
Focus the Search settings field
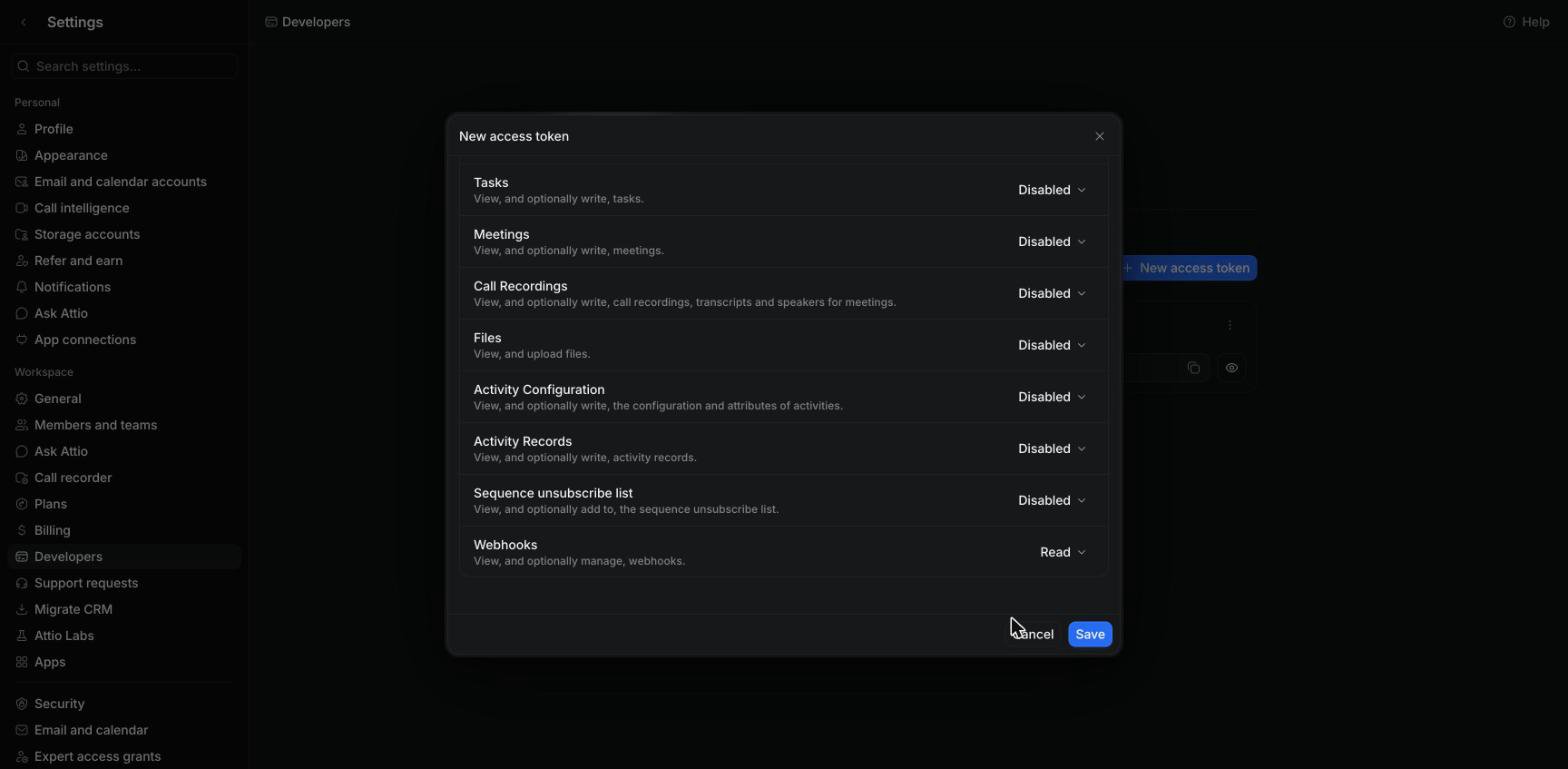tap(124, 66)
